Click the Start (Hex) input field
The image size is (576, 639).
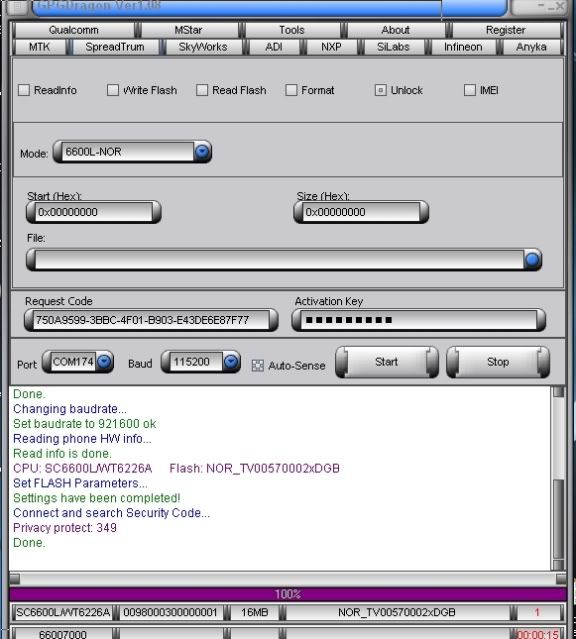click(94, 212)
